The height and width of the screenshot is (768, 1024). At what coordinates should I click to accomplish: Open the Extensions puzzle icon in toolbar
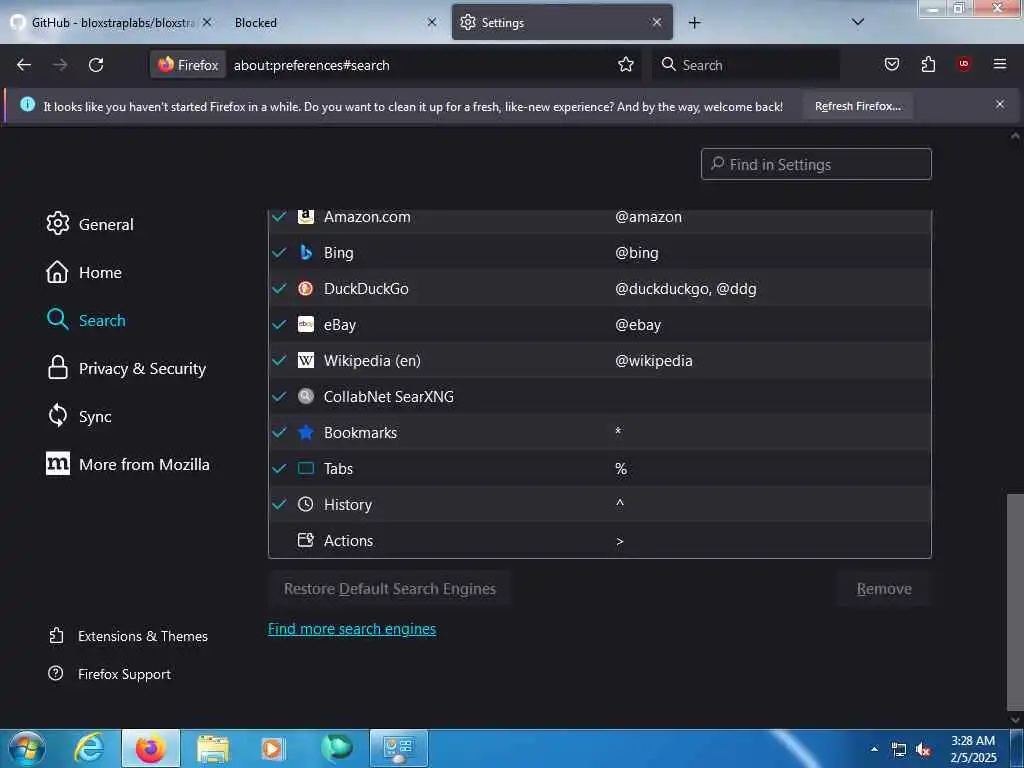pyautogui.click(x=928, y=64)
